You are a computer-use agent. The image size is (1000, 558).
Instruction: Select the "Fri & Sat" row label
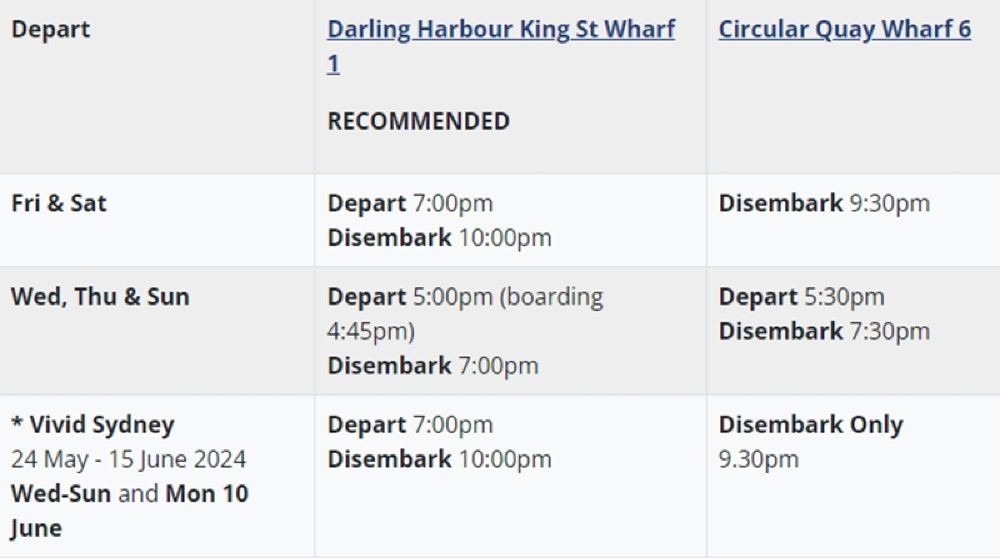(x=59, y=203)
